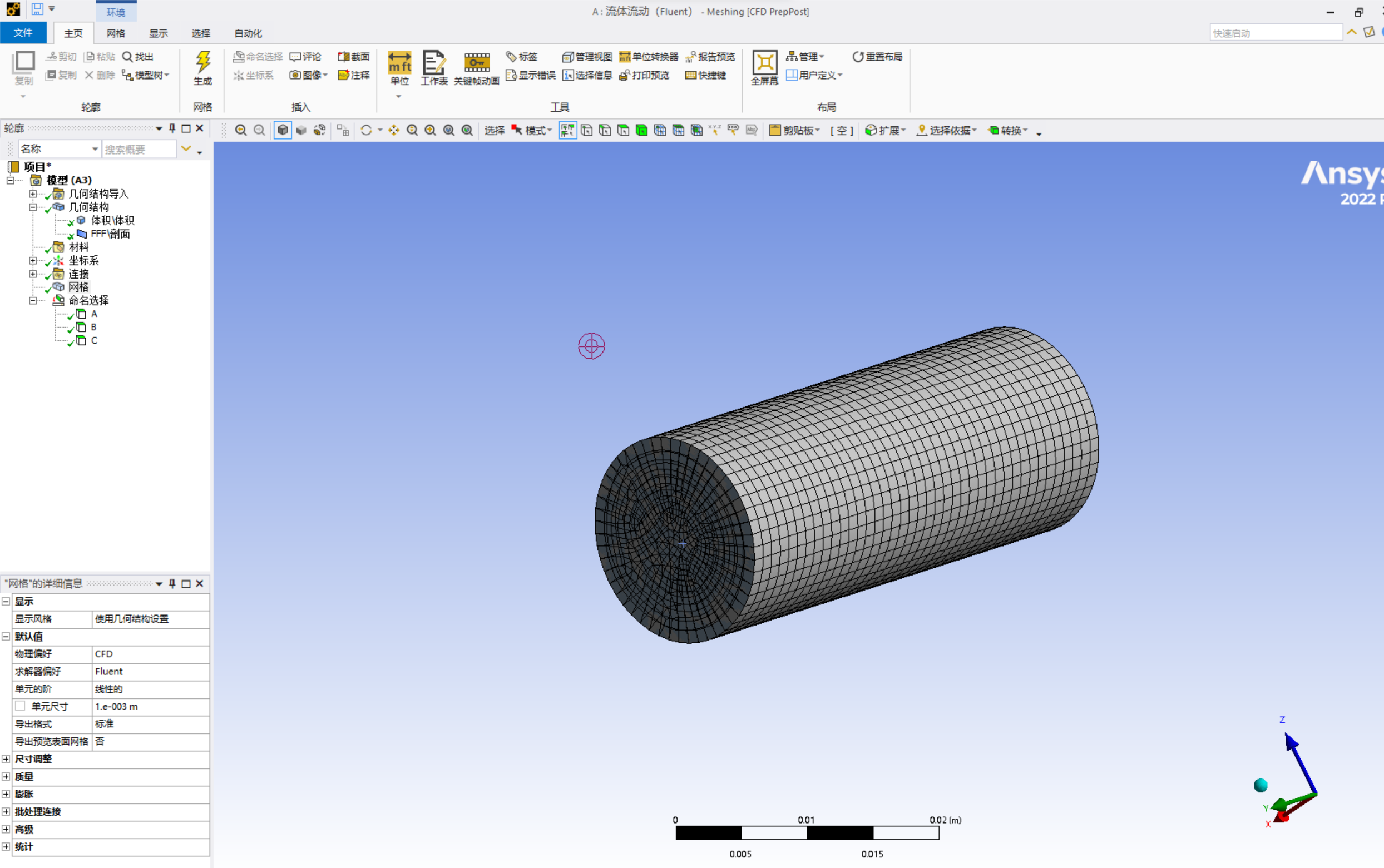Expand the 质量 quality section

click(x=6, y=777)
